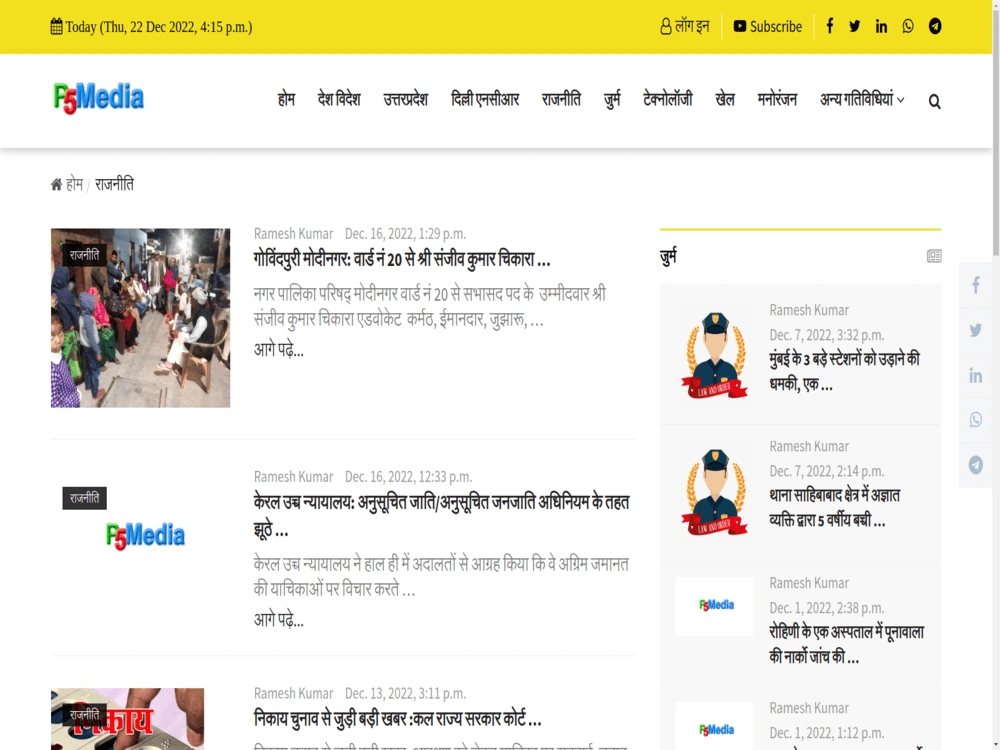
Task: Click F5Media thumbnail of केरल article
Action: coord(145,536)
